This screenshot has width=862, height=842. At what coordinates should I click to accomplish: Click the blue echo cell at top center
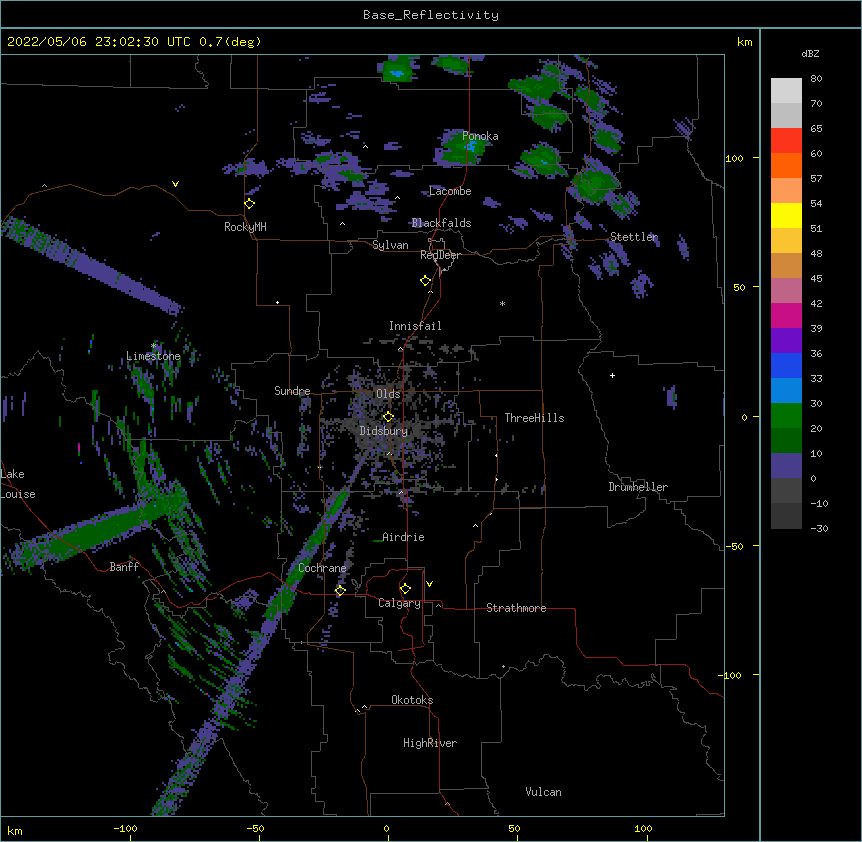coord(396,72)
